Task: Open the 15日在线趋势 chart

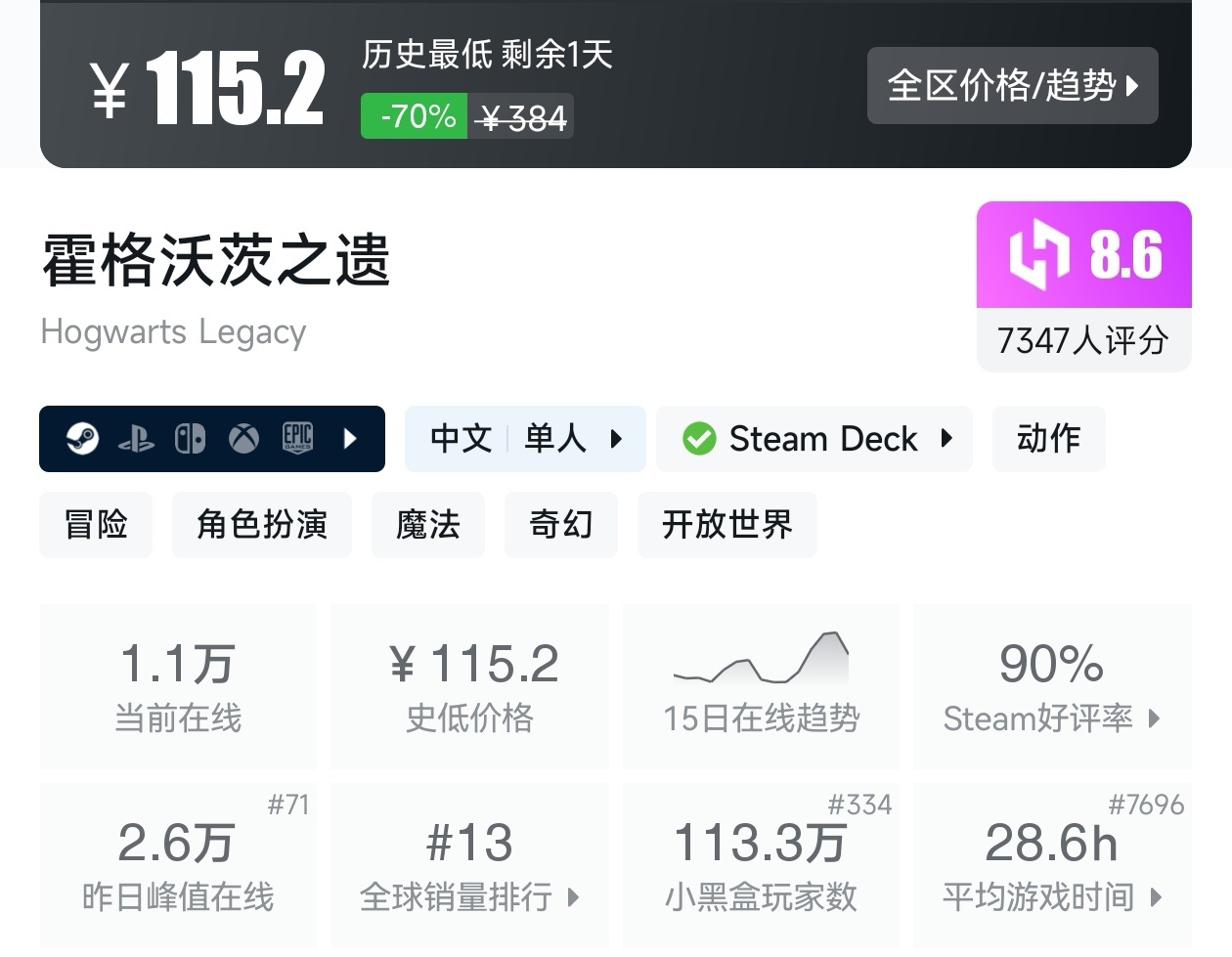Action: (761, 686)
